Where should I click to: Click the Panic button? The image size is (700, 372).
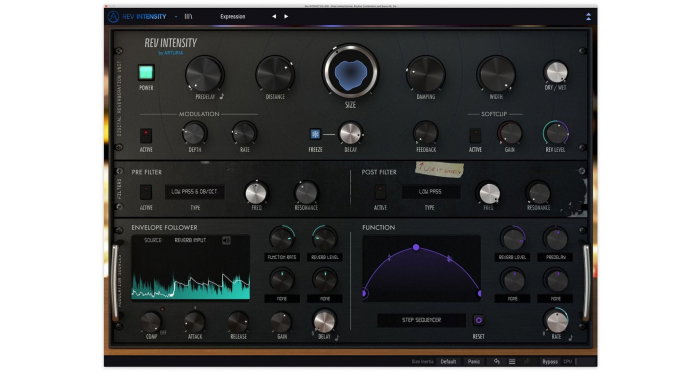[x=474, y=361]
